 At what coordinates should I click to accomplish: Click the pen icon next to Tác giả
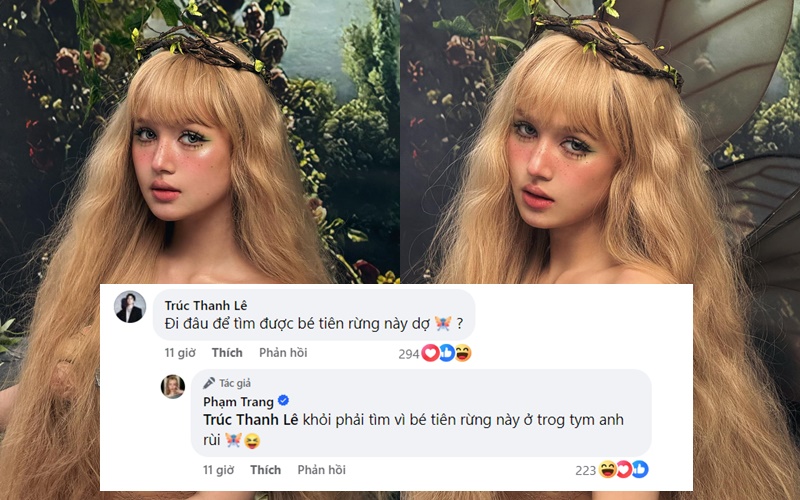209,383
